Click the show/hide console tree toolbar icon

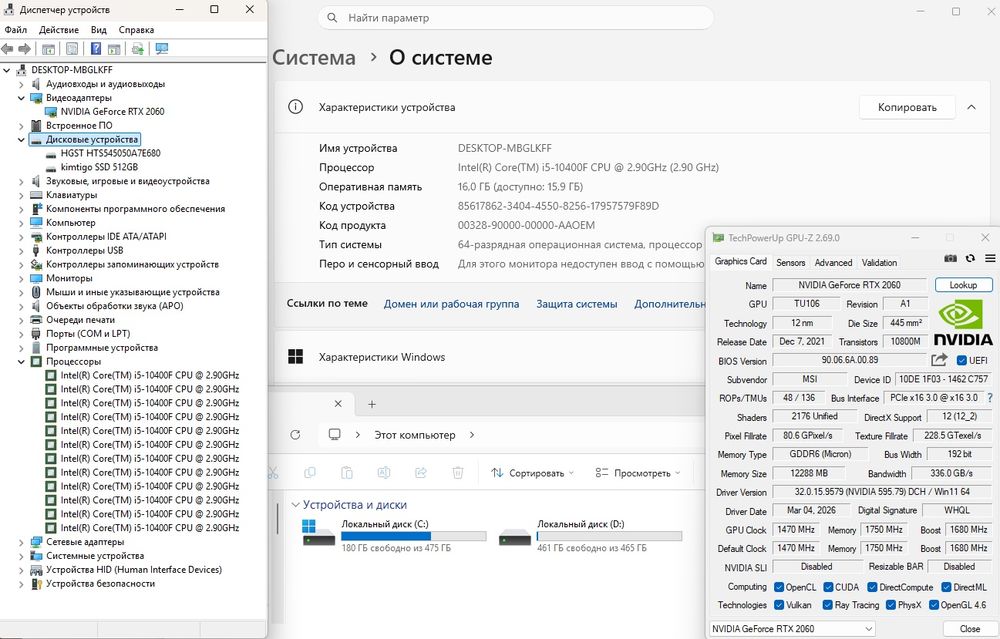click(x=48, y=48)
